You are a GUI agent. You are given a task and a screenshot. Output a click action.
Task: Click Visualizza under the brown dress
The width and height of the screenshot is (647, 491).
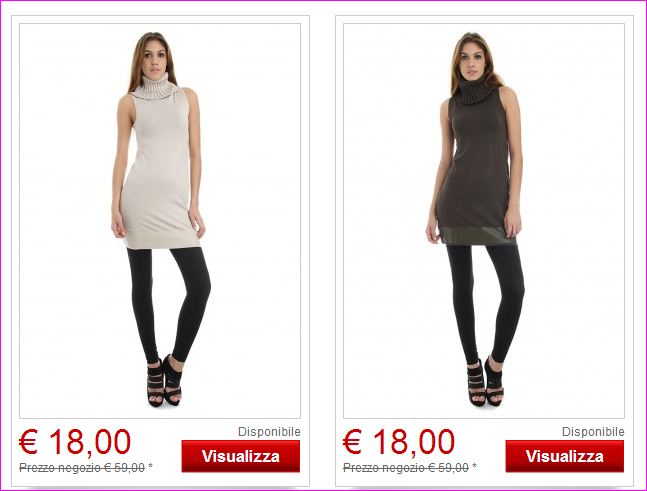[x=564, y=456]
